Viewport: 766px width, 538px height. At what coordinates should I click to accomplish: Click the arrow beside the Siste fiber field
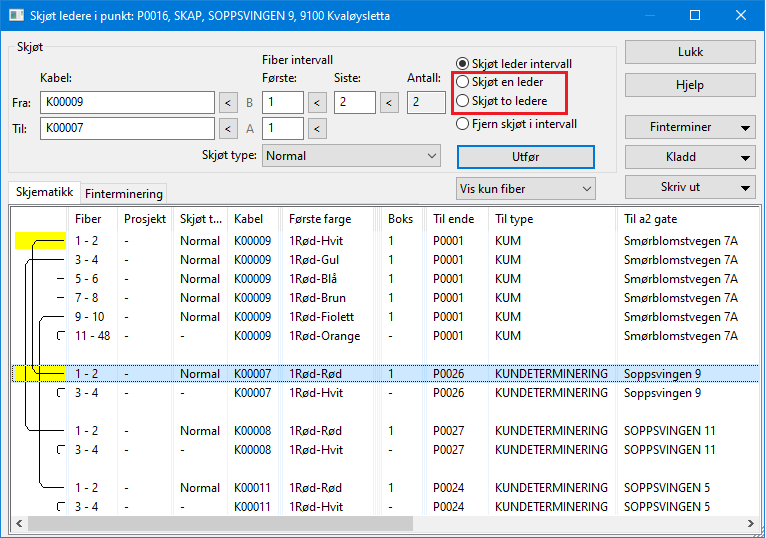tap(389, 103)
